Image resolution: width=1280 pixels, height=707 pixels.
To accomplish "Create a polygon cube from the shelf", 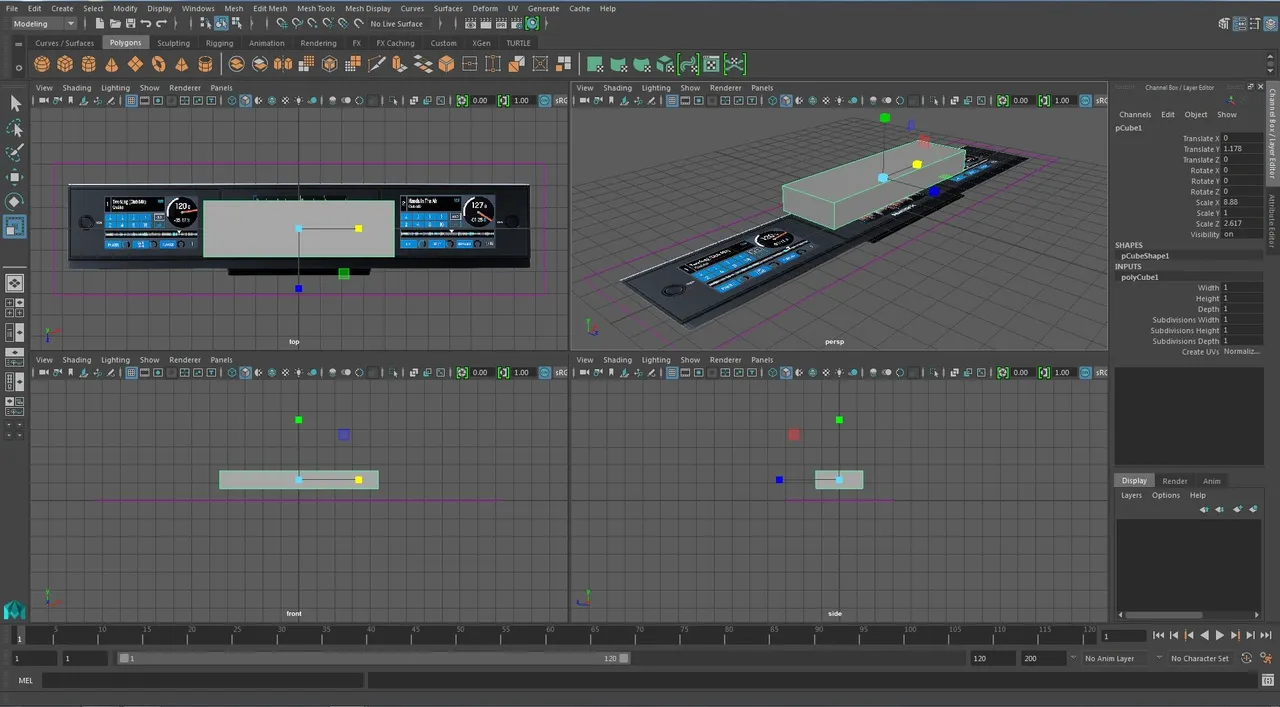I will pyautogui.click(x=65, y=64).
